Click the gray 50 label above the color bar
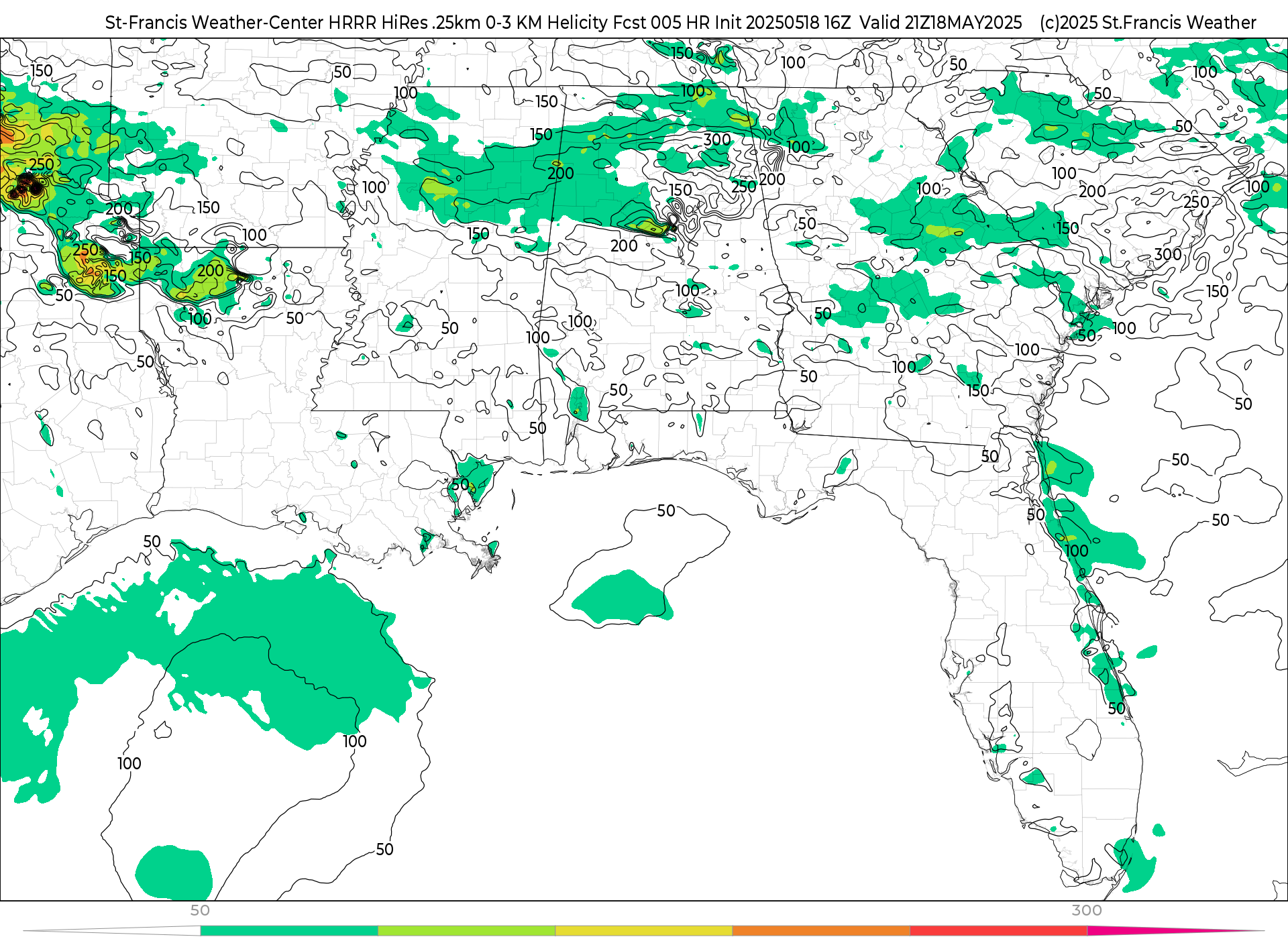Screen dimensions: 1288x939 200,910
